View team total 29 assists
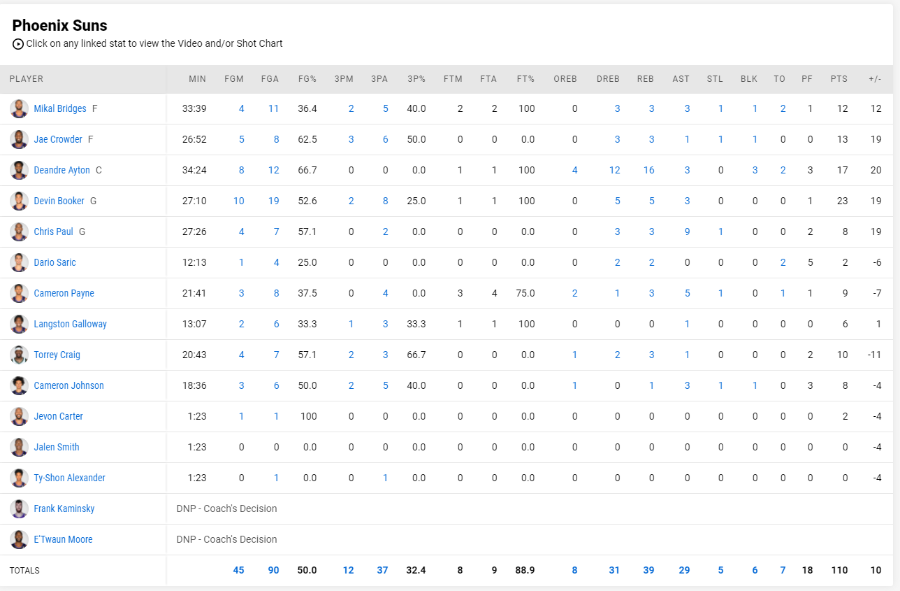900x591 pixels. pos(684,570)
